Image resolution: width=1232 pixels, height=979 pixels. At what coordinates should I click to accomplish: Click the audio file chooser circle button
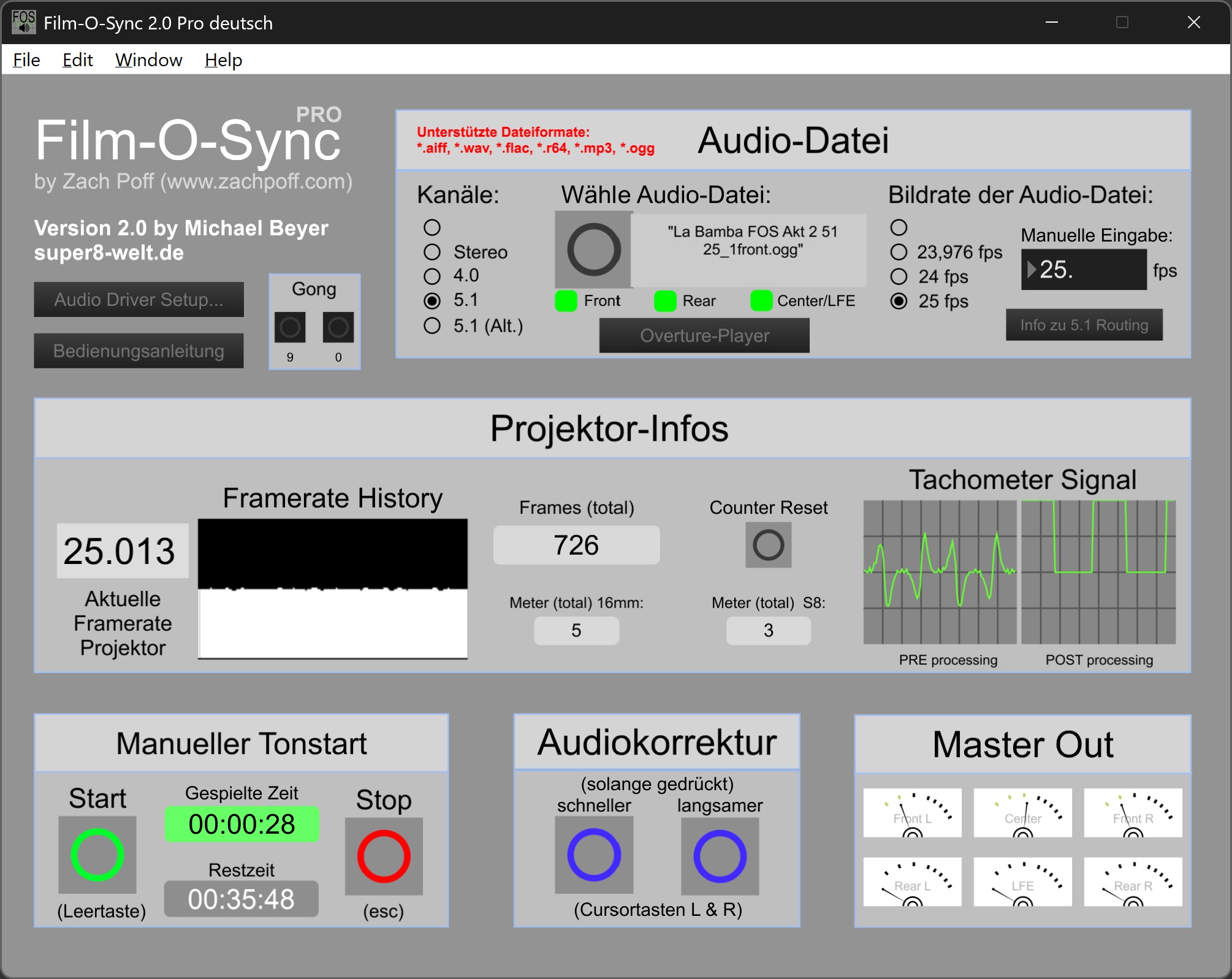coord(594,250)
